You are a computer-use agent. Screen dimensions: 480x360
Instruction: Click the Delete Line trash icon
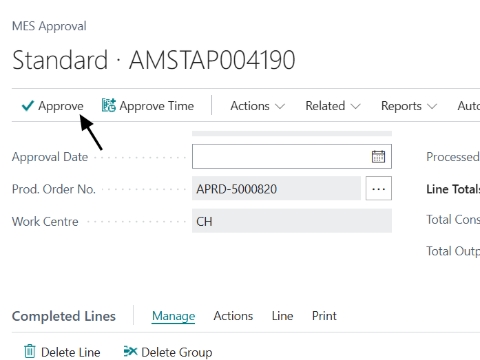click(x=30, y=351)
